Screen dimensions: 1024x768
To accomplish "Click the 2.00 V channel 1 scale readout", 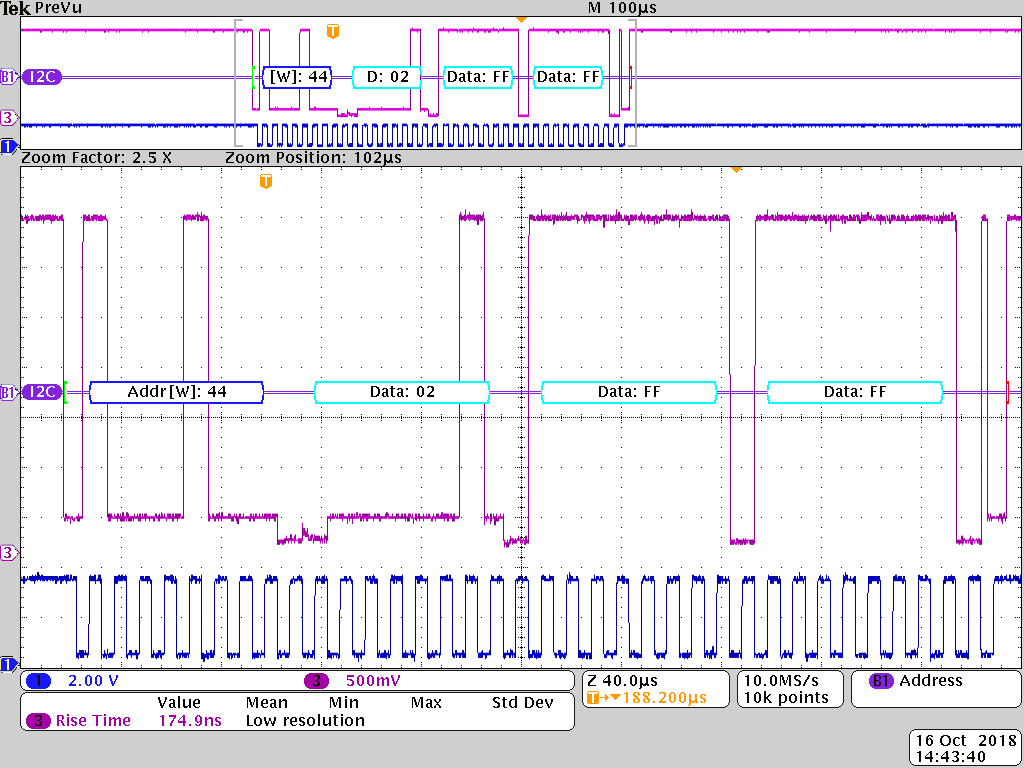I will (x=93, y=681).
